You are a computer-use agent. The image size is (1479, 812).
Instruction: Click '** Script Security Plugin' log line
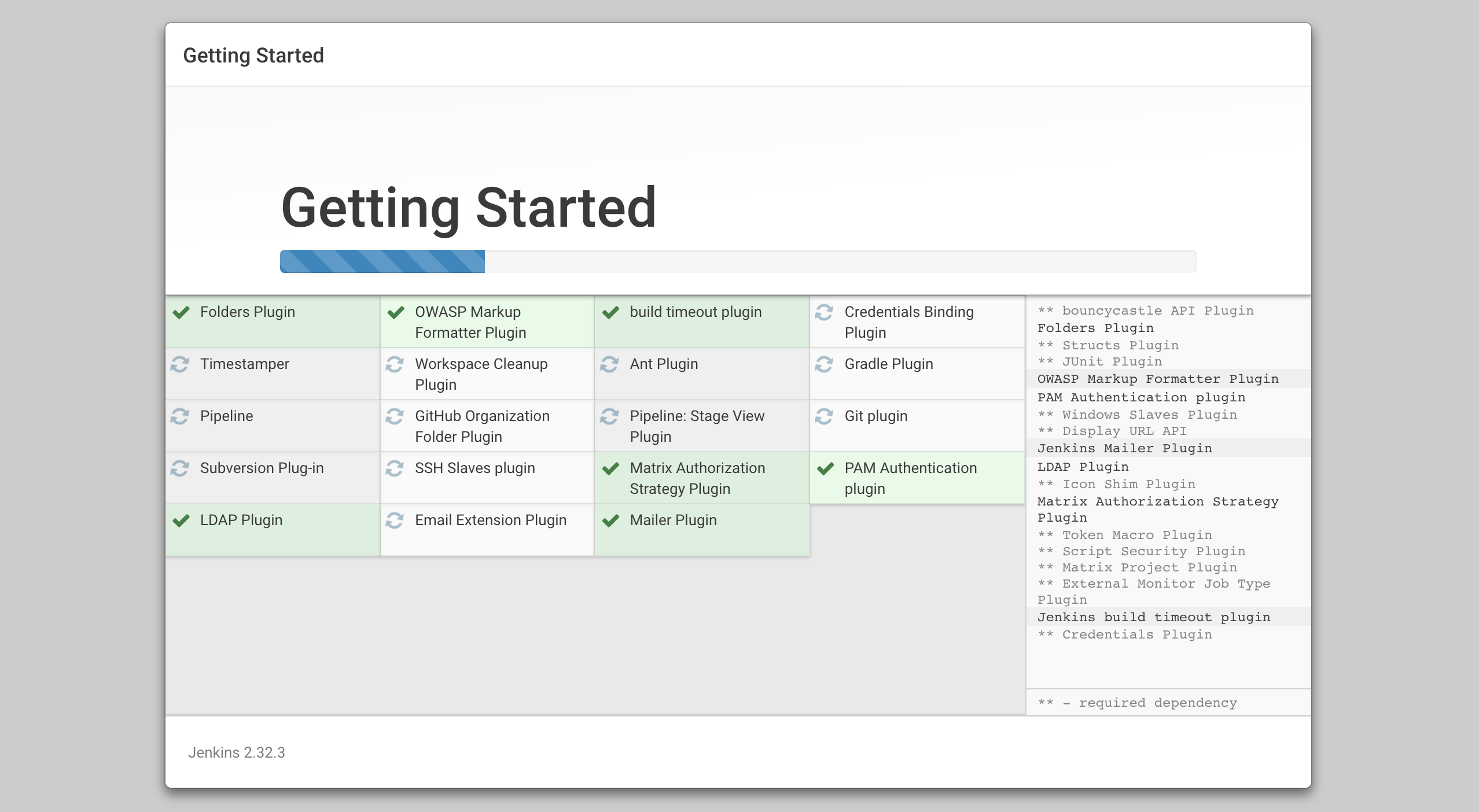tap(1141, 552)
